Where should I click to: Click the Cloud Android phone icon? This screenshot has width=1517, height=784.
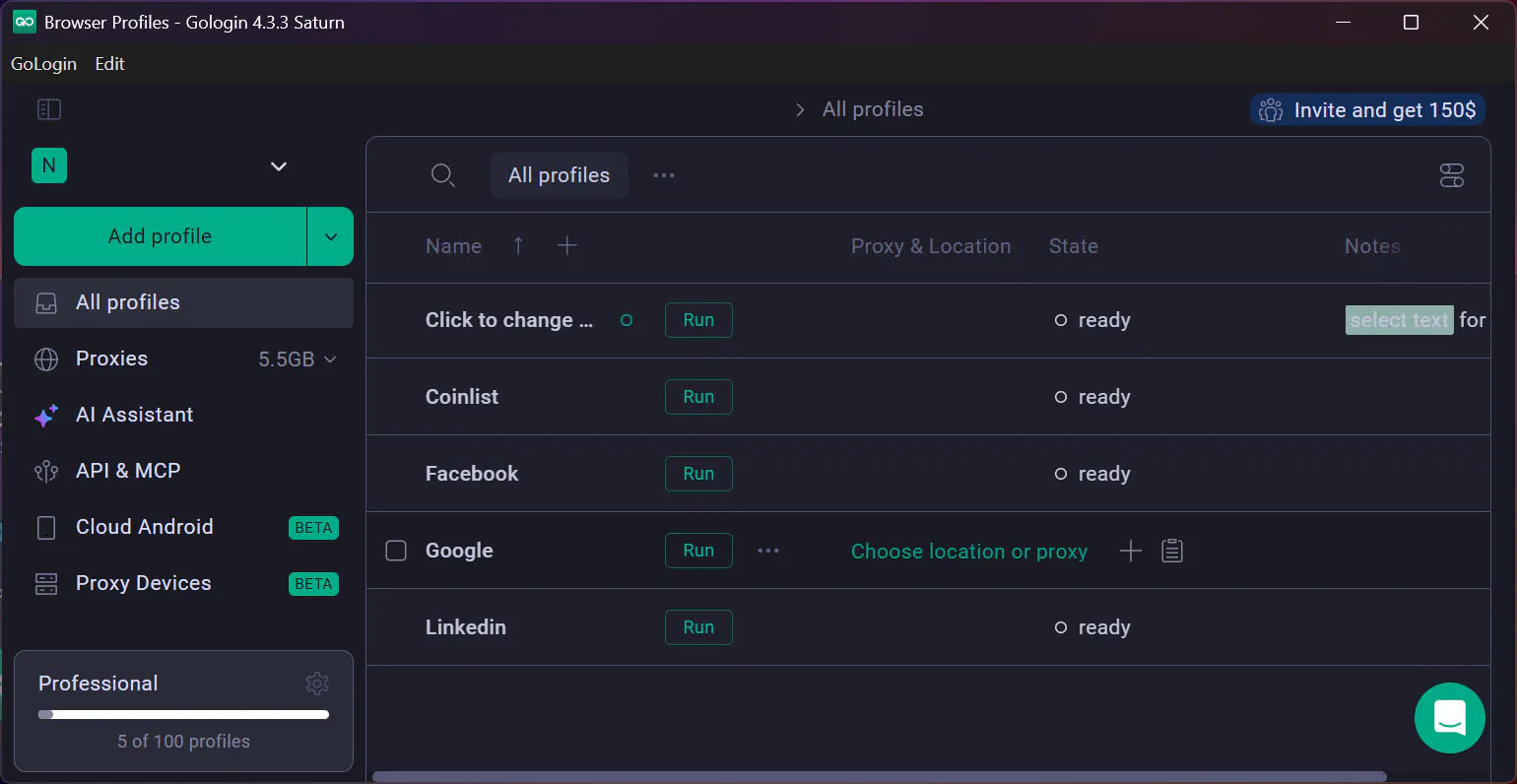pos(46,528)
